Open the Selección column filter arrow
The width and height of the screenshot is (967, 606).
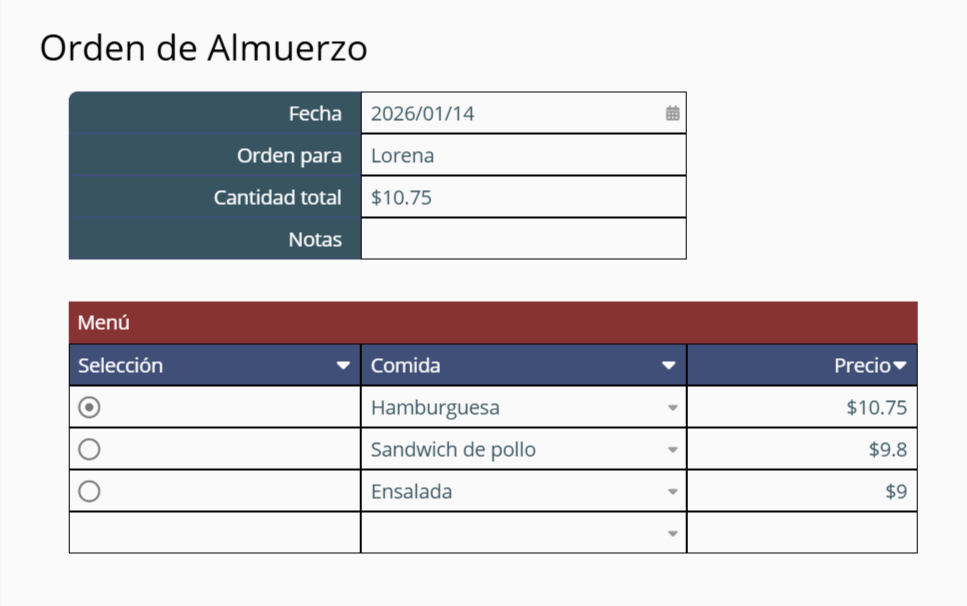343,366
